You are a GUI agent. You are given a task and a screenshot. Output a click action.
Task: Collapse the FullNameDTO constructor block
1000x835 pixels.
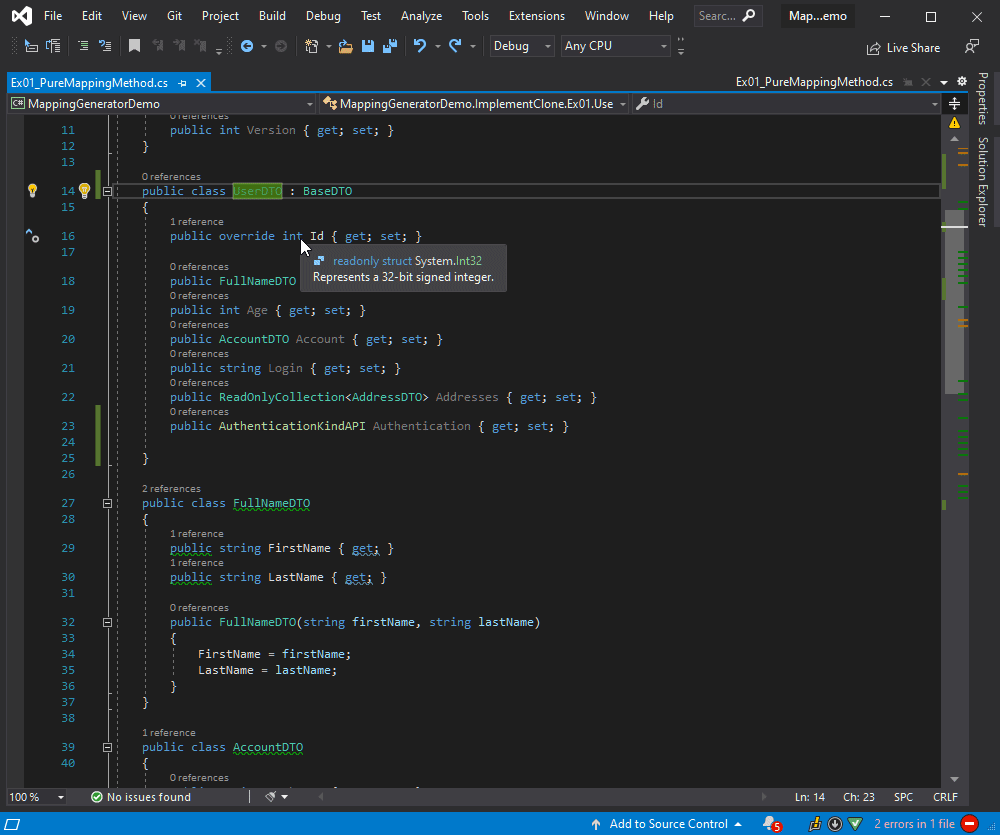[x=108, y=622]
